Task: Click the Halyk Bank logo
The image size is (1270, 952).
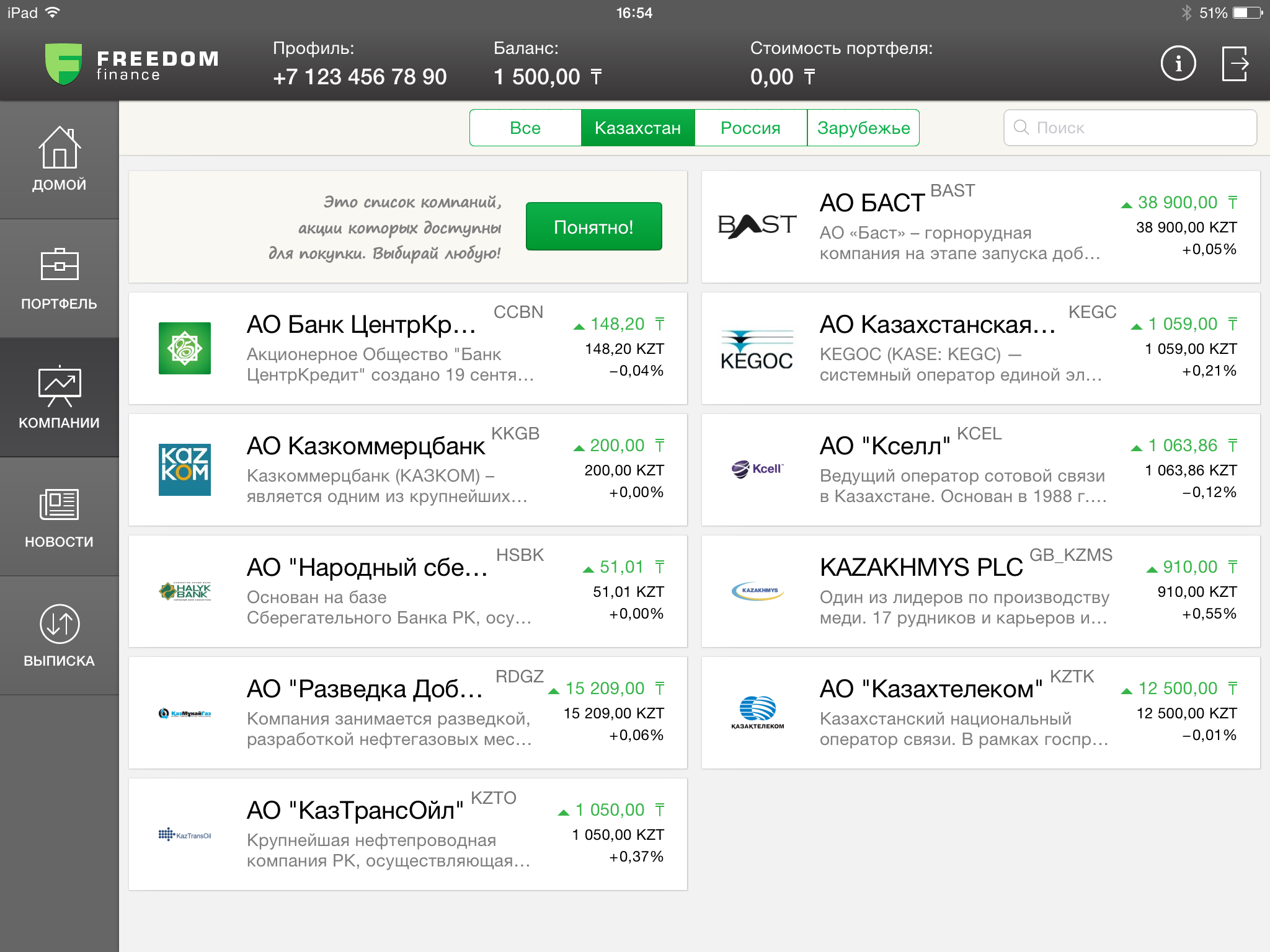Action: [x=185, y=591]
